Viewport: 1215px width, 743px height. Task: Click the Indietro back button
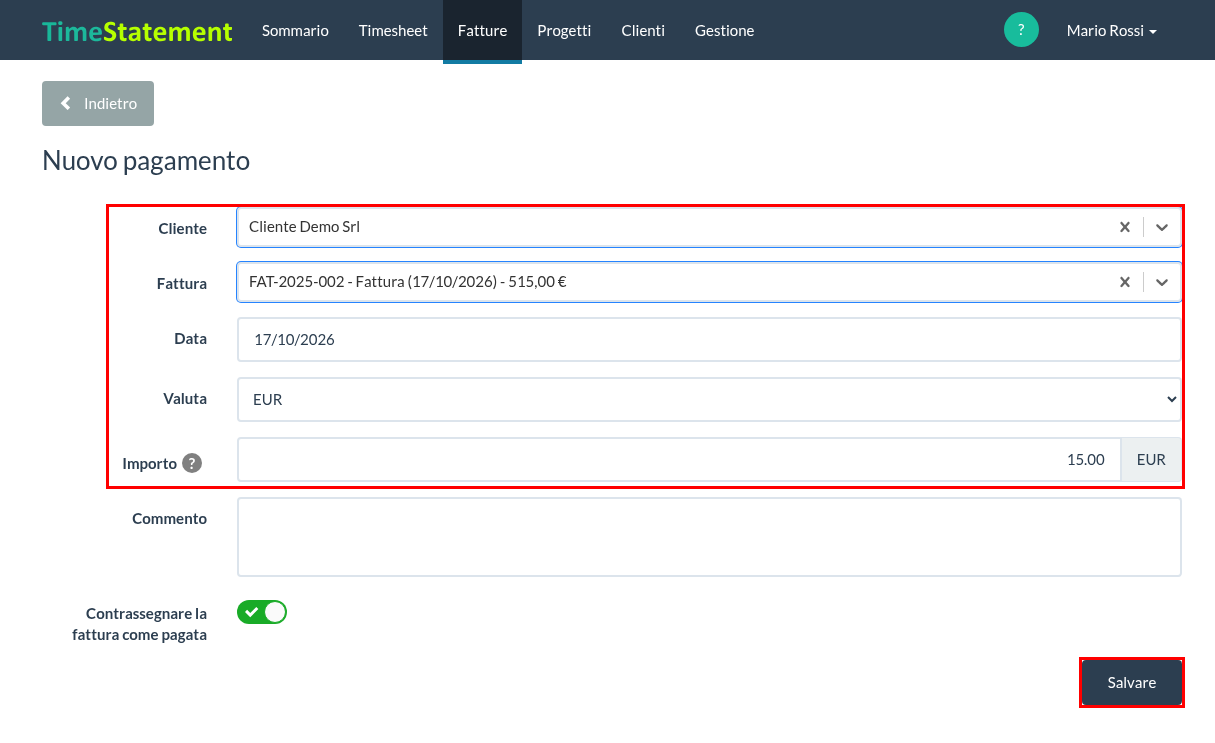tap(98, 103)
